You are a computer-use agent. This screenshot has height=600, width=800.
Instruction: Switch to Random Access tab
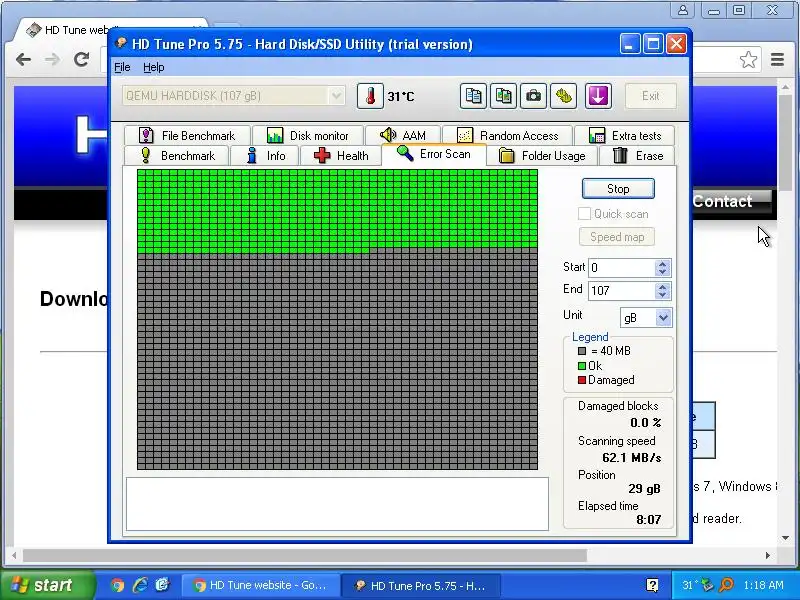click(507, 135)
